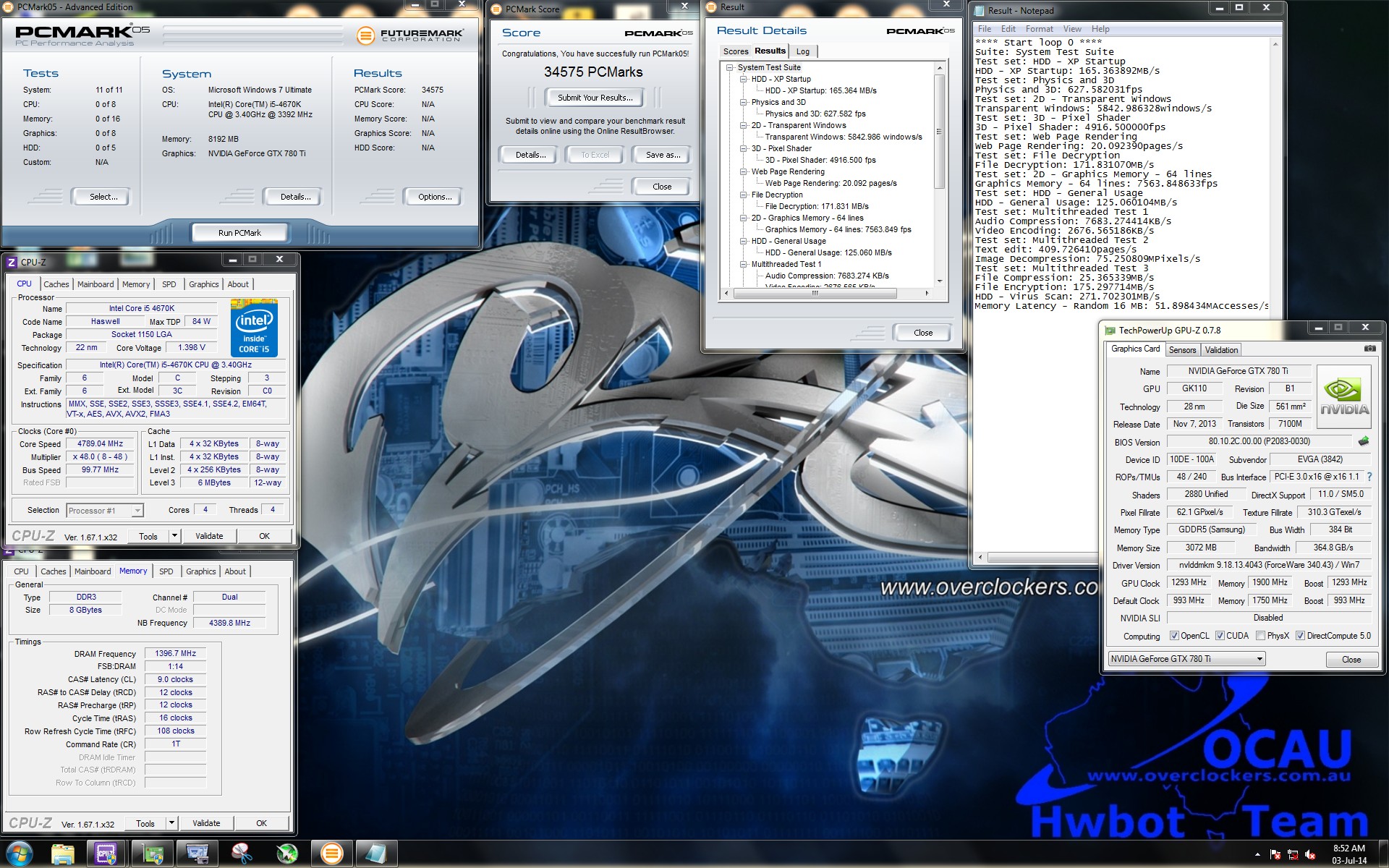Click the Save as button in Score window
The width and height of the screenshot is (1389, 868).
663,155
